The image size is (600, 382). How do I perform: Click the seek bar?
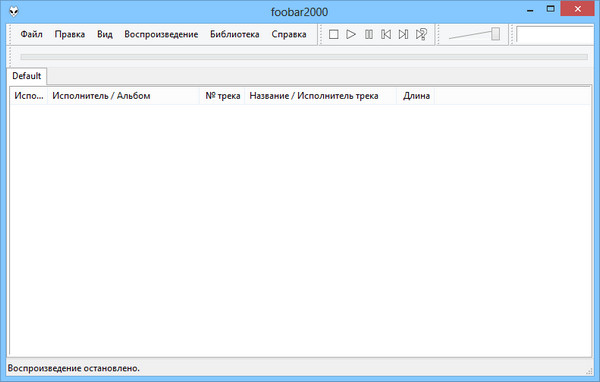[x=304, y=57]
